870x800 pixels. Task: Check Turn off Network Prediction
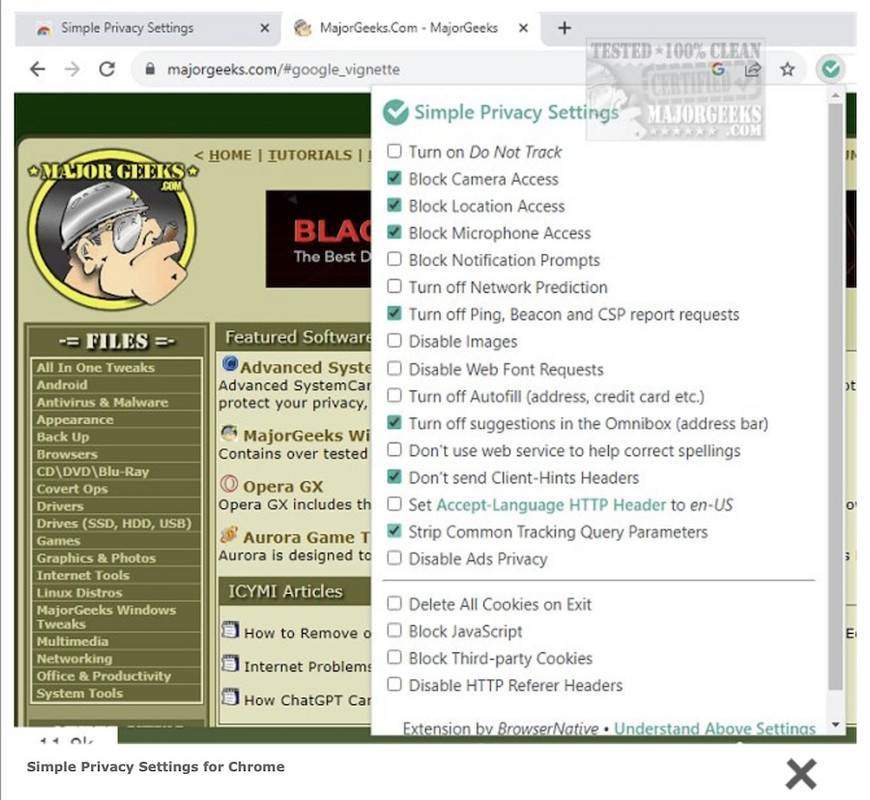[x=394, y=286]
